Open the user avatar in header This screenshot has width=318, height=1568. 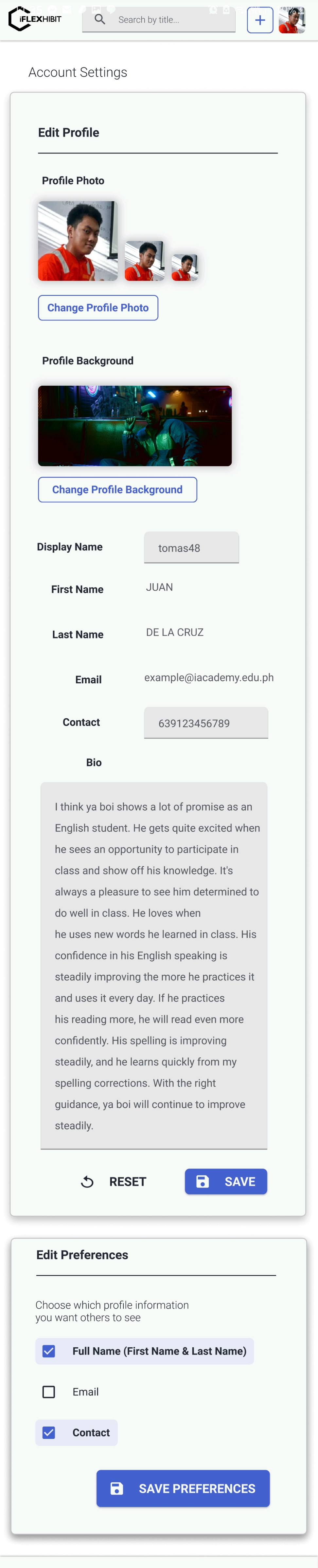[x=292, y=20]
